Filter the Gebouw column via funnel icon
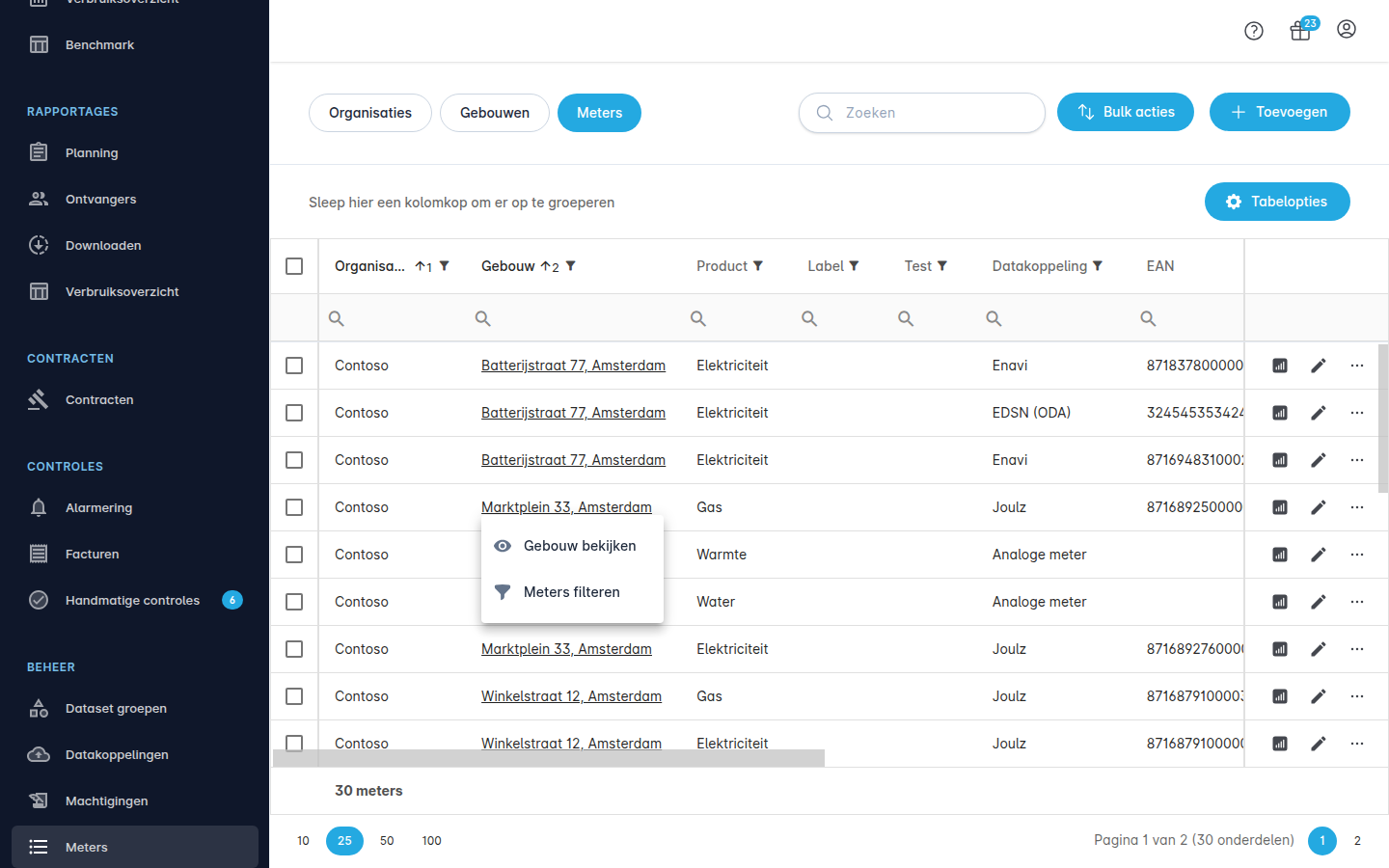The image size is (1389, 868). pos(571,266)
